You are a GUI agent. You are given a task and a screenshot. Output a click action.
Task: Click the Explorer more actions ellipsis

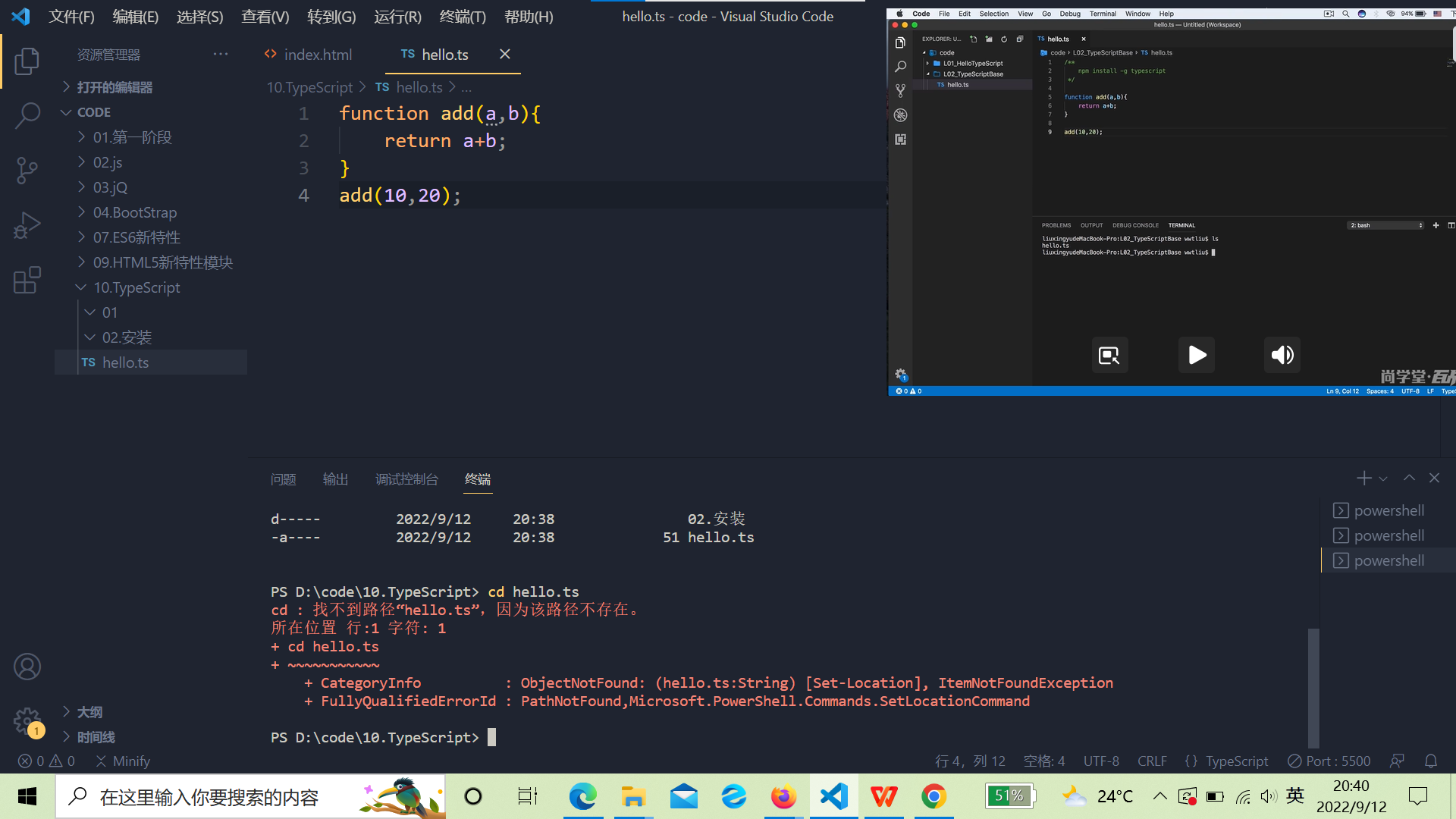[221, 54]
